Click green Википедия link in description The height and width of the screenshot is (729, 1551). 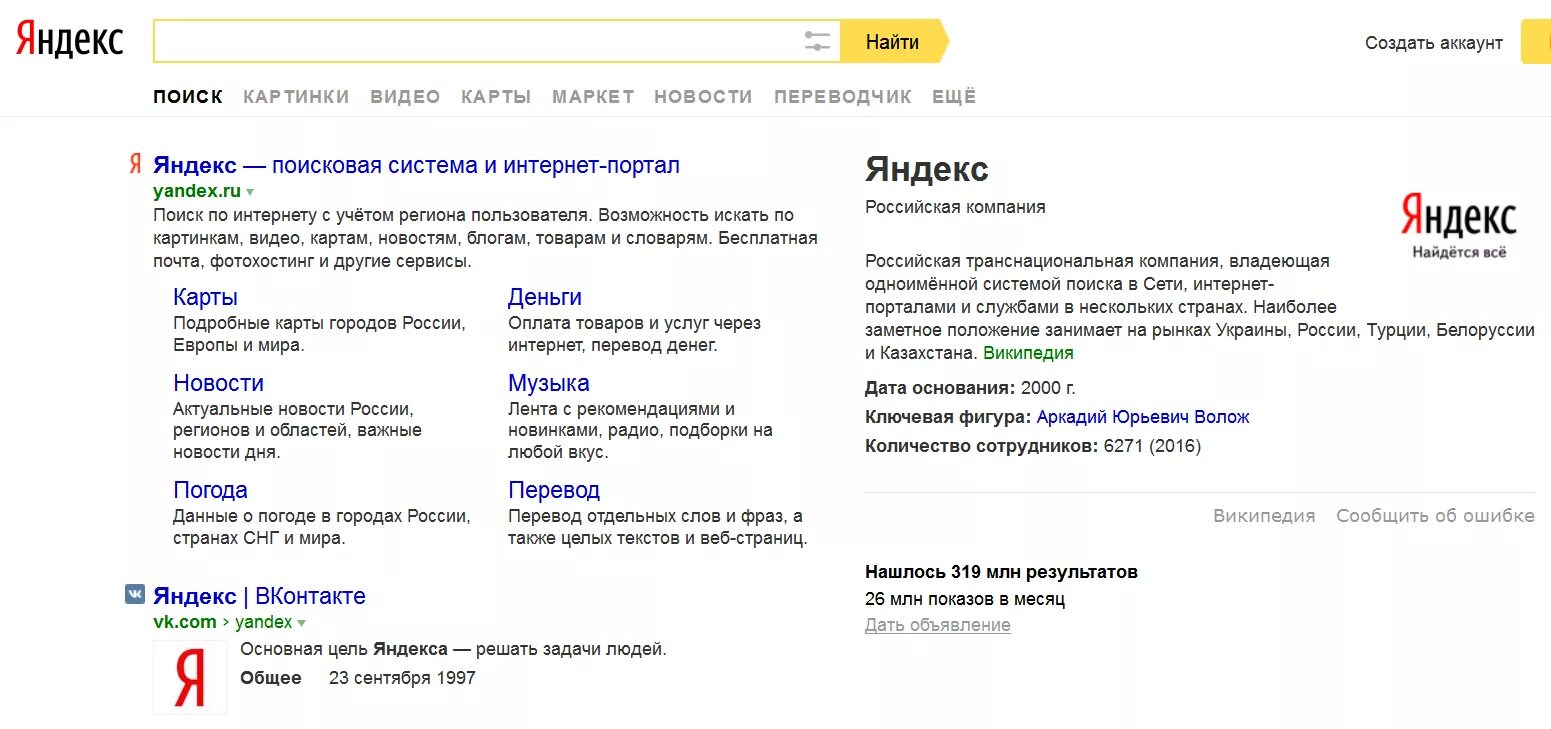click(1028, 353)
